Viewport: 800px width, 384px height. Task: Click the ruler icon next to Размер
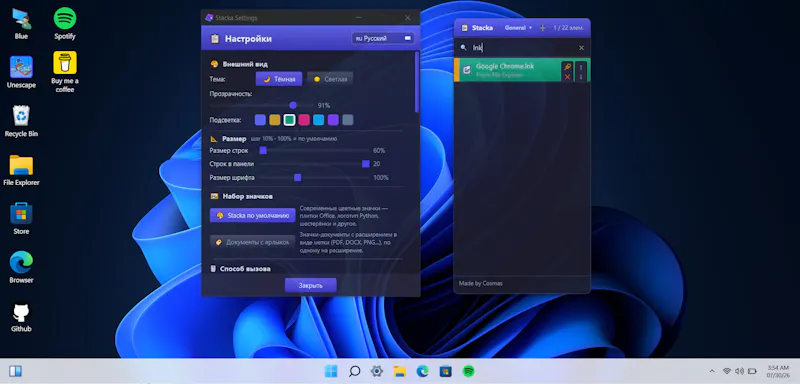coord(214,139)
